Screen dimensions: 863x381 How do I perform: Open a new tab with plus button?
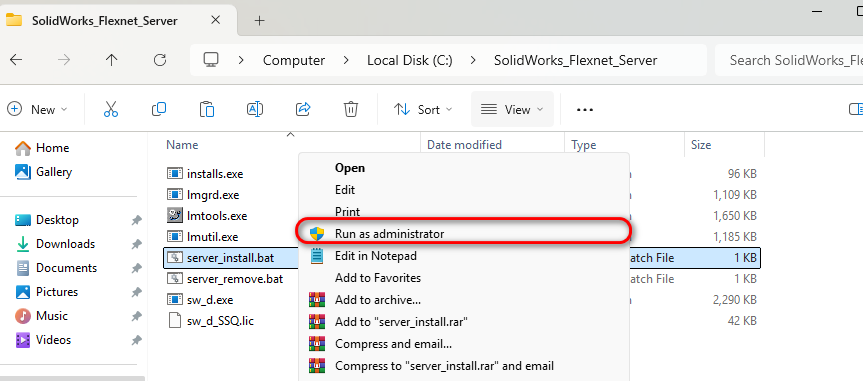[260, 21]
